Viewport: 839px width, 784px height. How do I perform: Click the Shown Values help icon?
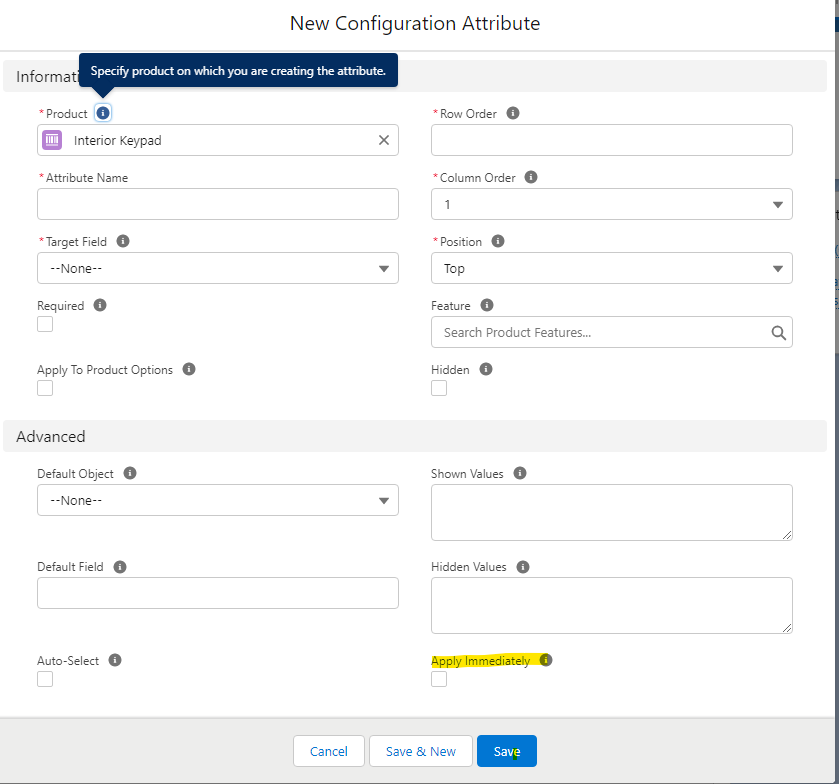click(x=519, y=473)
